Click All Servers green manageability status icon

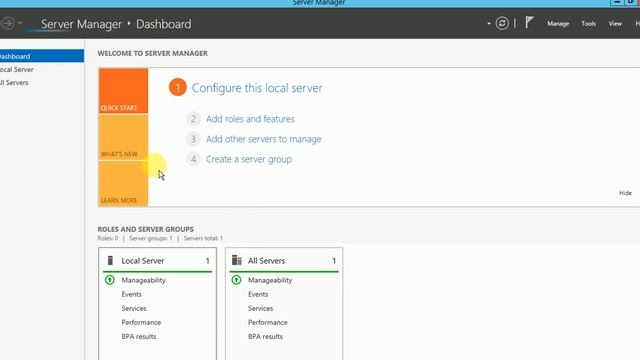(x=236, y=280)
